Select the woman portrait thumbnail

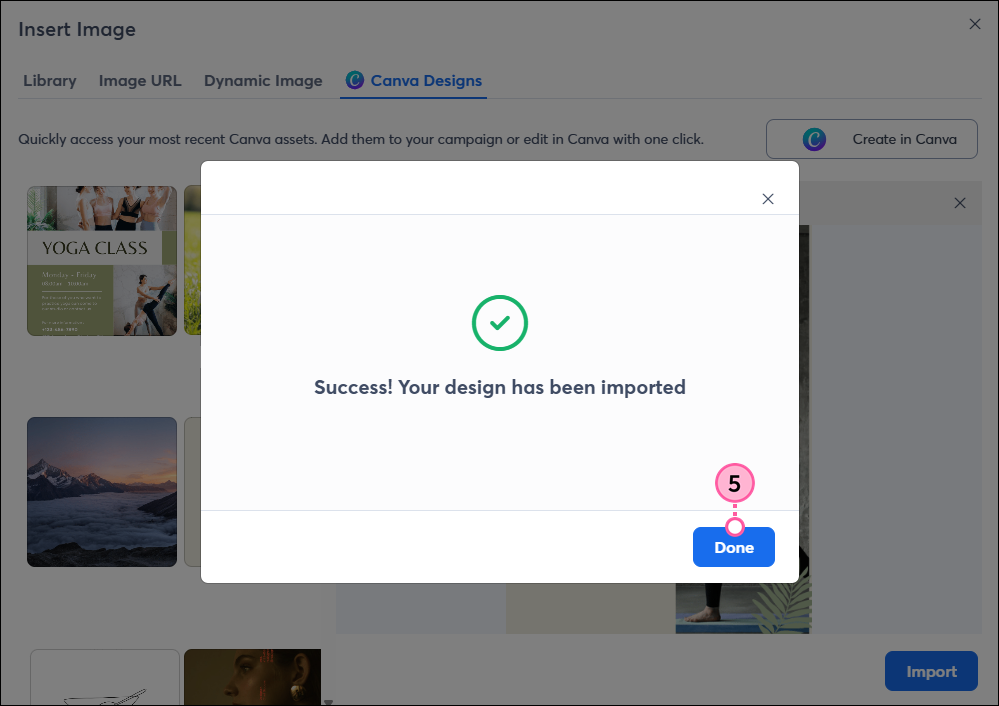(x=252, y=677)
